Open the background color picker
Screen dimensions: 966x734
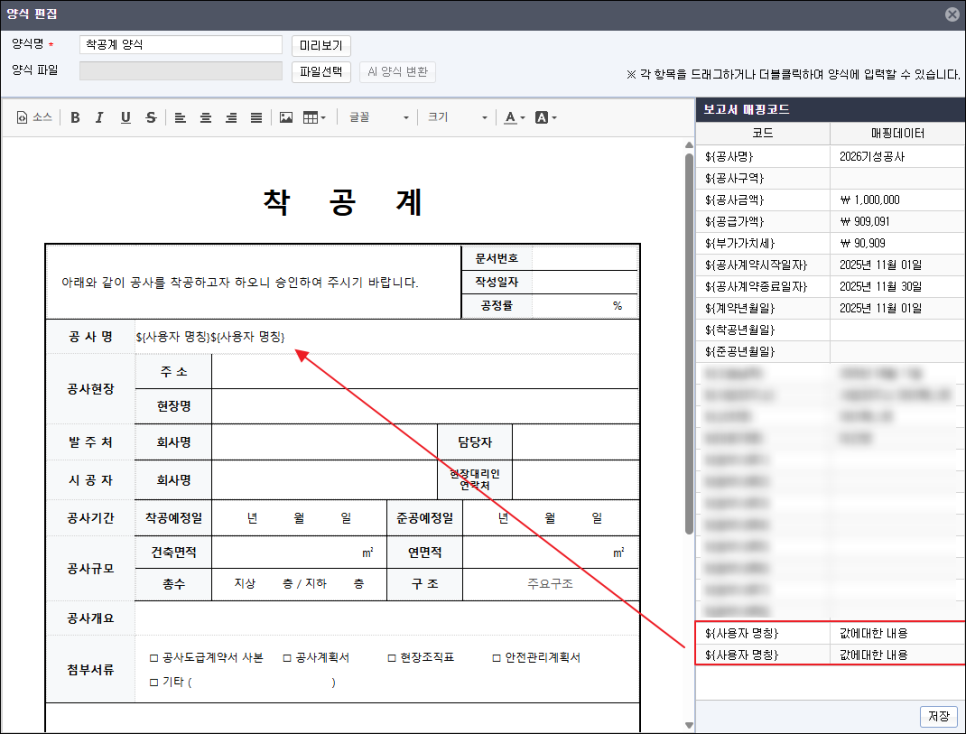coord(545,118)
